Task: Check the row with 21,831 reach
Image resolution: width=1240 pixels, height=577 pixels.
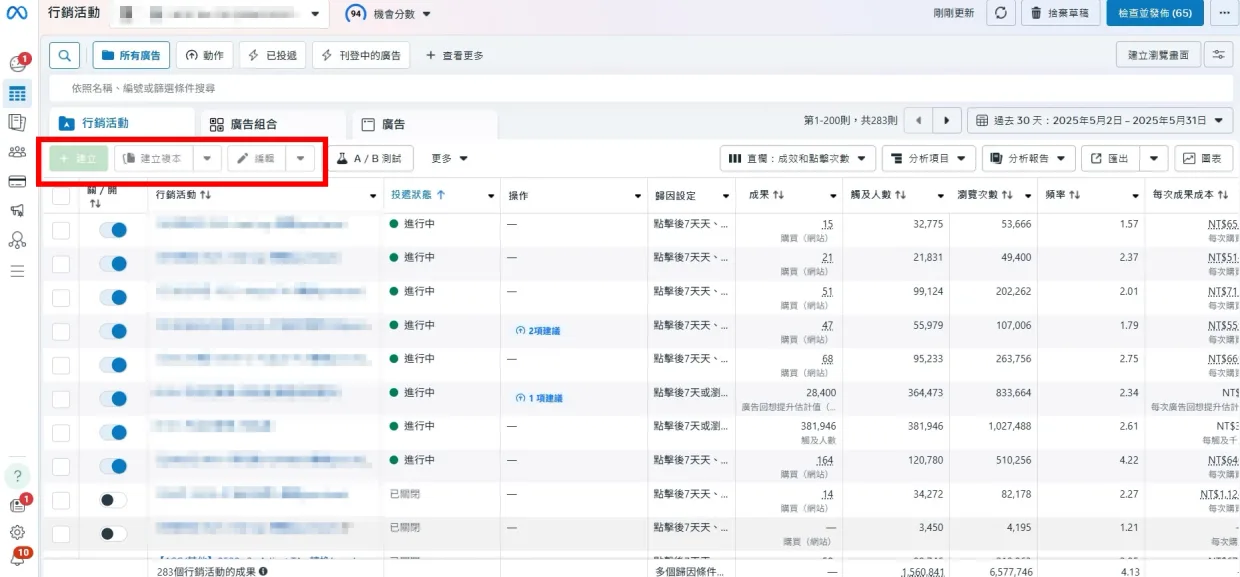Action: tap(61, 264)
